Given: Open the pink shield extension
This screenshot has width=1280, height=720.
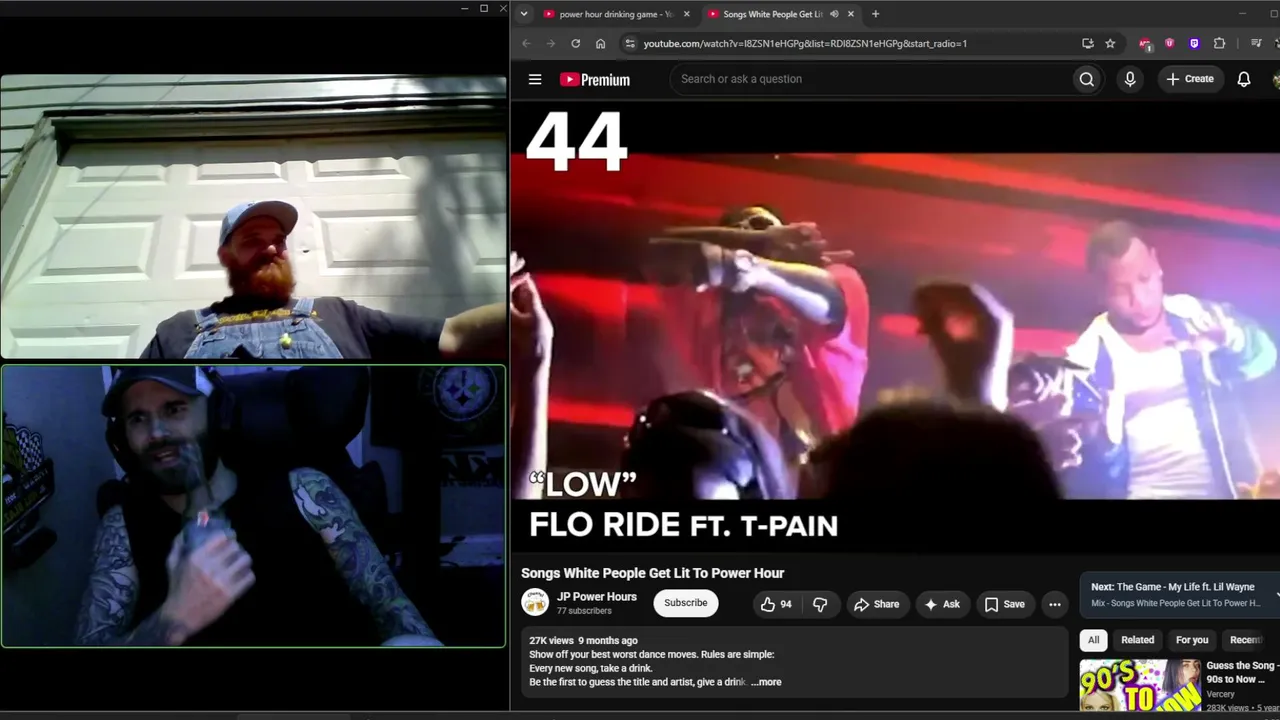Looking at the screenshot, I should [x=1169, y=43].
